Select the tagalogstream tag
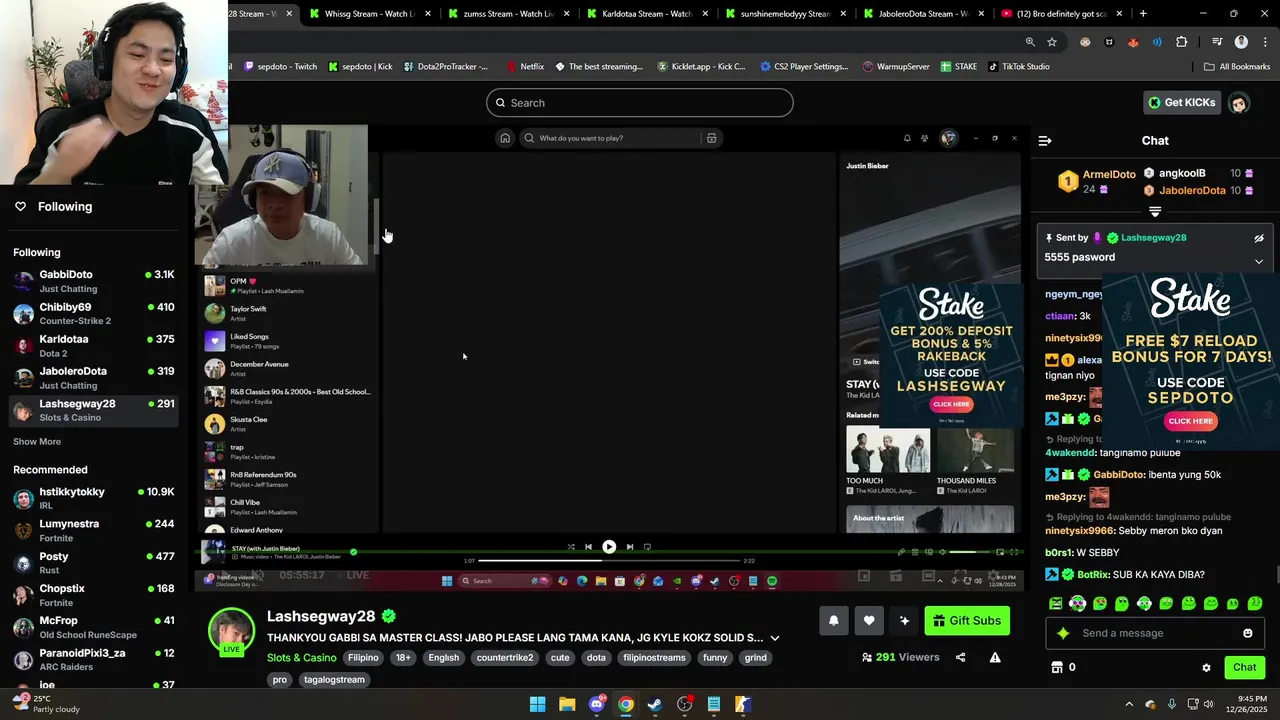This screenshot has width=1280, height=720. tap(334, 680)
